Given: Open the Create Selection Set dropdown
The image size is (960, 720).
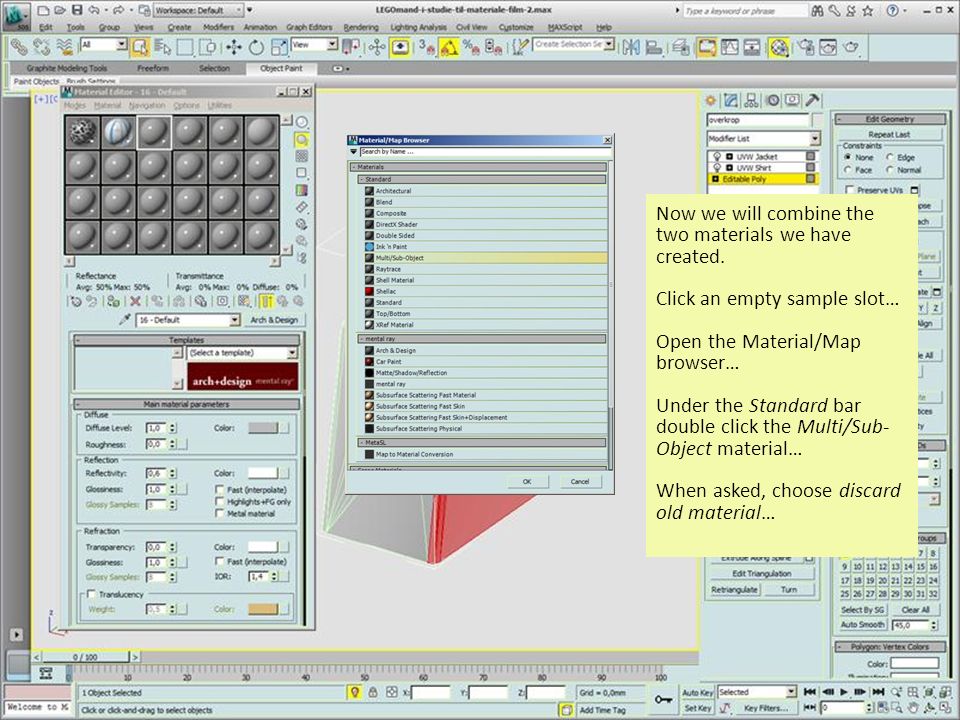Looking at the screenshot, I should click(x=609, y=45).
